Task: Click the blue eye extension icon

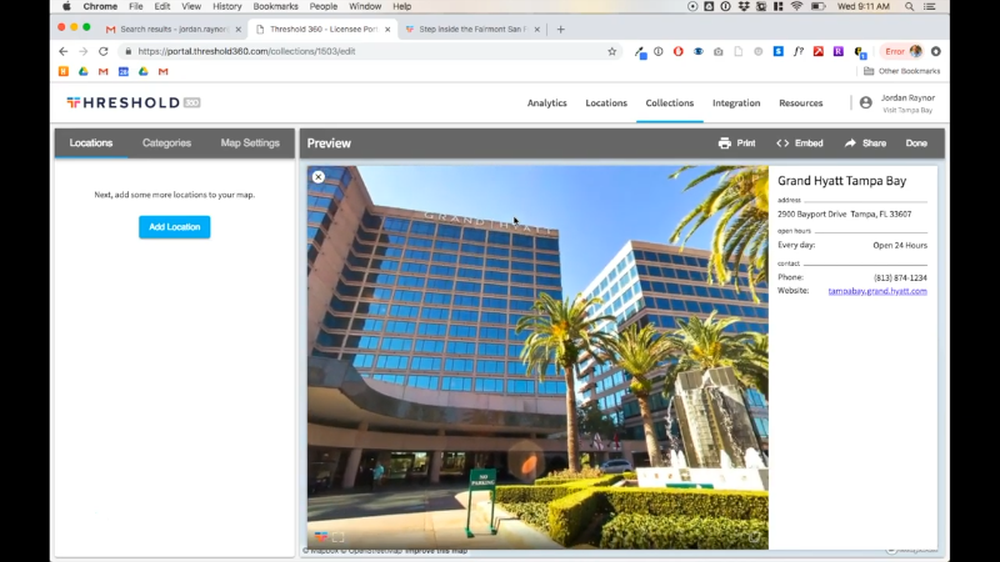Action: 698,51
